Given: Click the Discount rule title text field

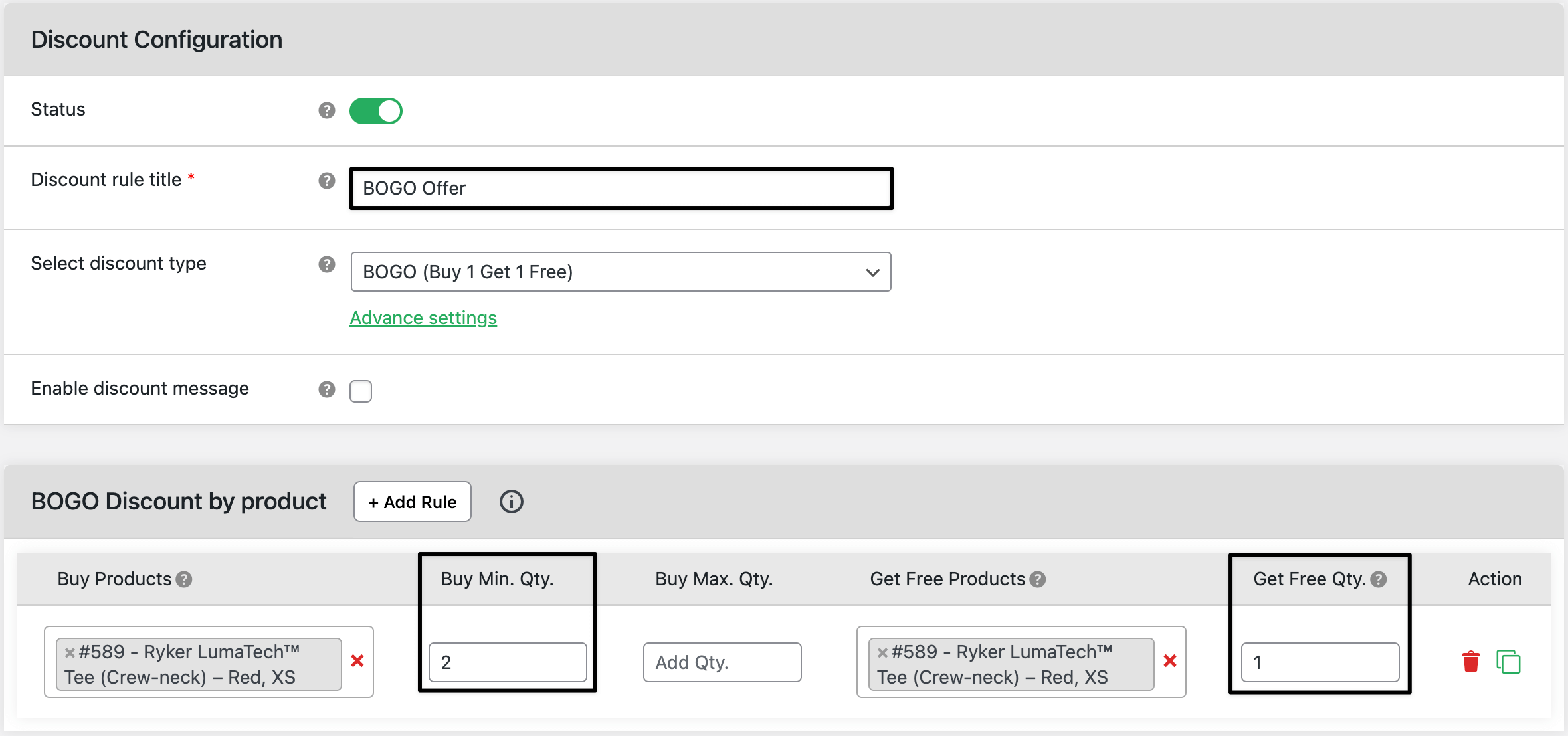Looking at the screenshot, I should (621, 189).
